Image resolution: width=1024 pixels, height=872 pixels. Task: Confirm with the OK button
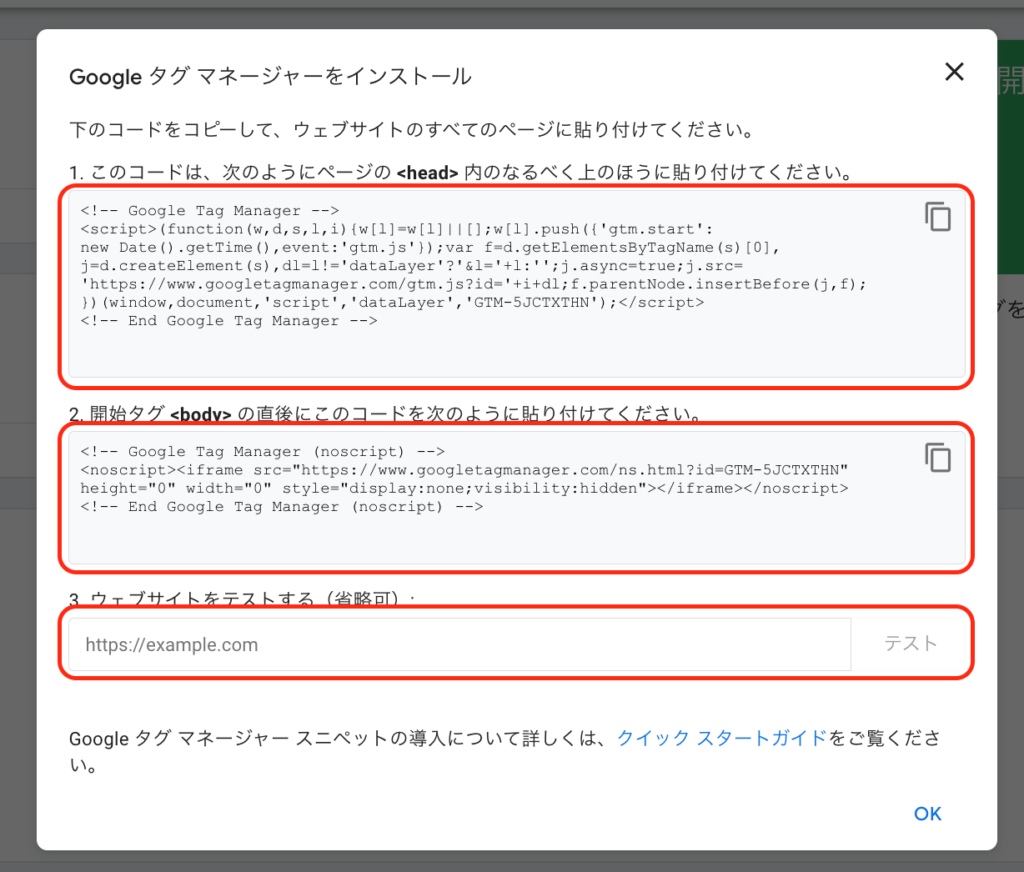(927, 814)
